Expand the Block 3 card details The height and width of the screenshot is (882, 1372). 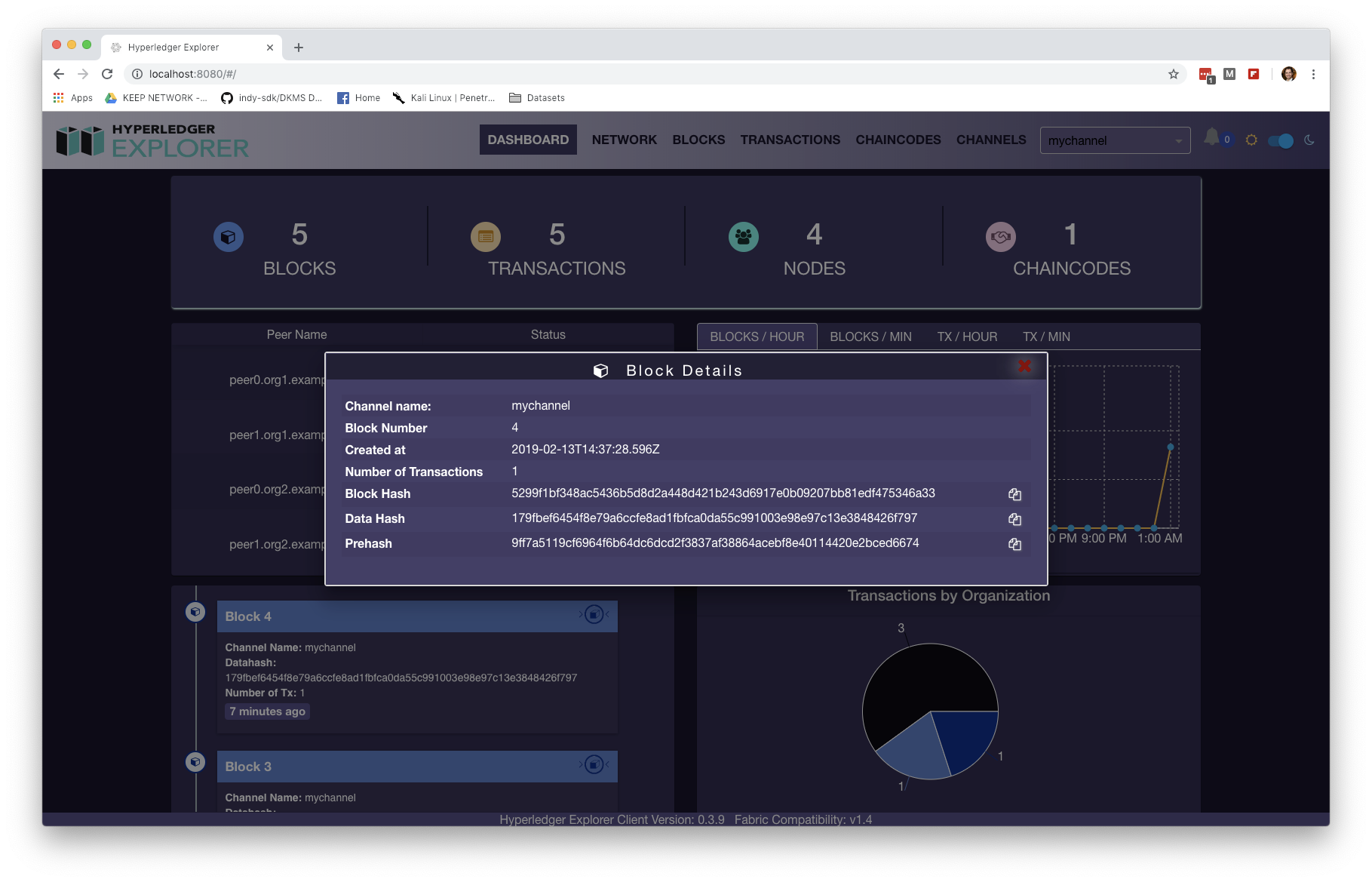point(594,764)
